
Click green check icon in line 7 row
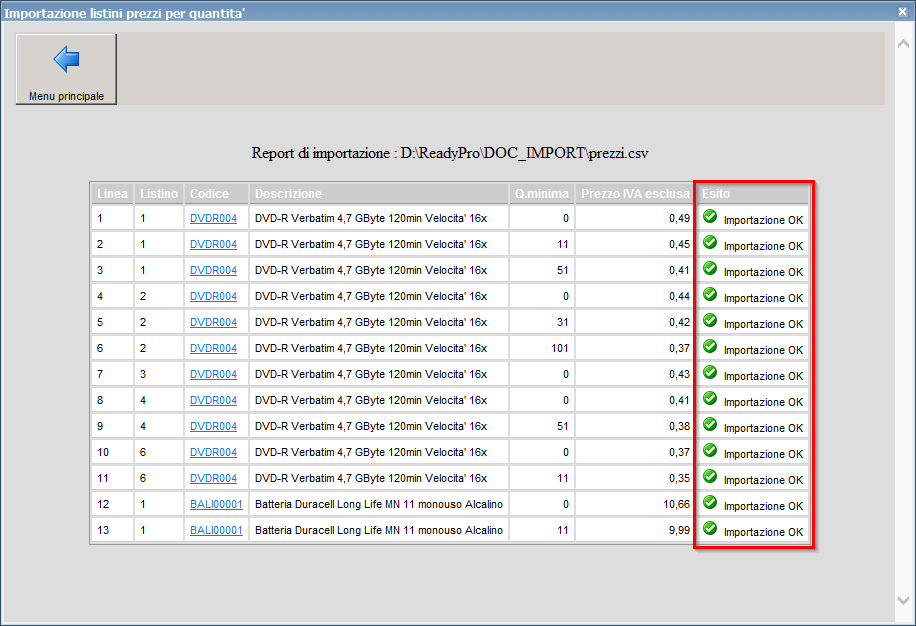(x=710, y=372)
